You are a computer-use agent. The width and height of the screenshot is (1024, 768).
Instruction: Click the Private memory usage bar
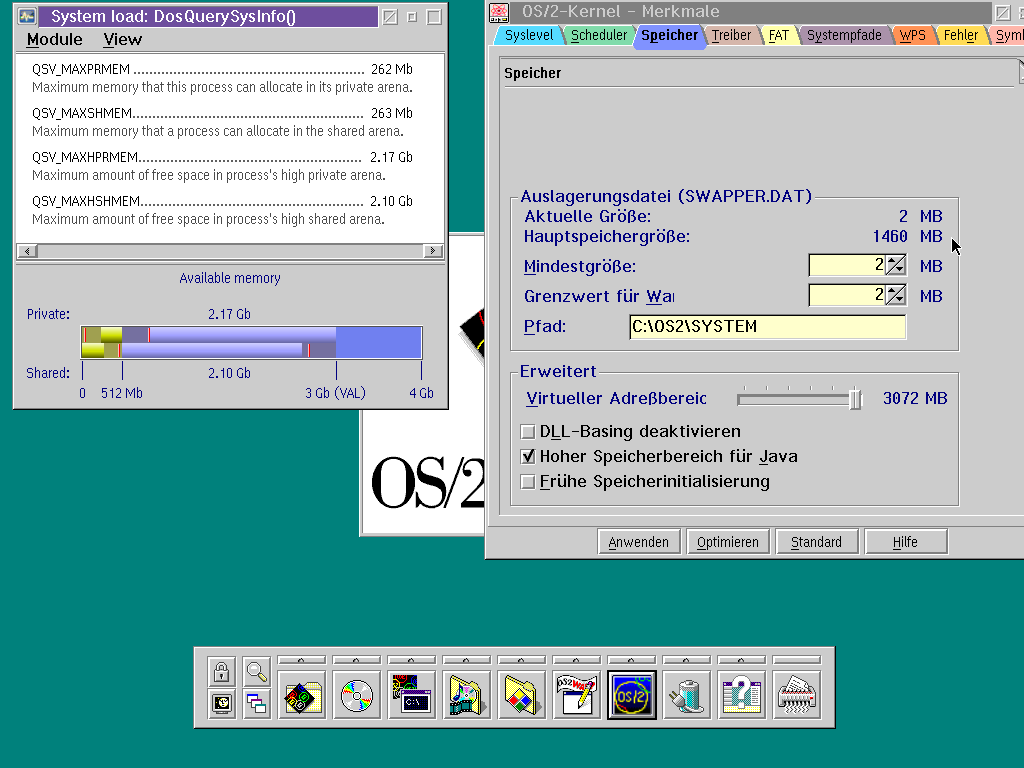pyautogui.click(x=251, y=334)
